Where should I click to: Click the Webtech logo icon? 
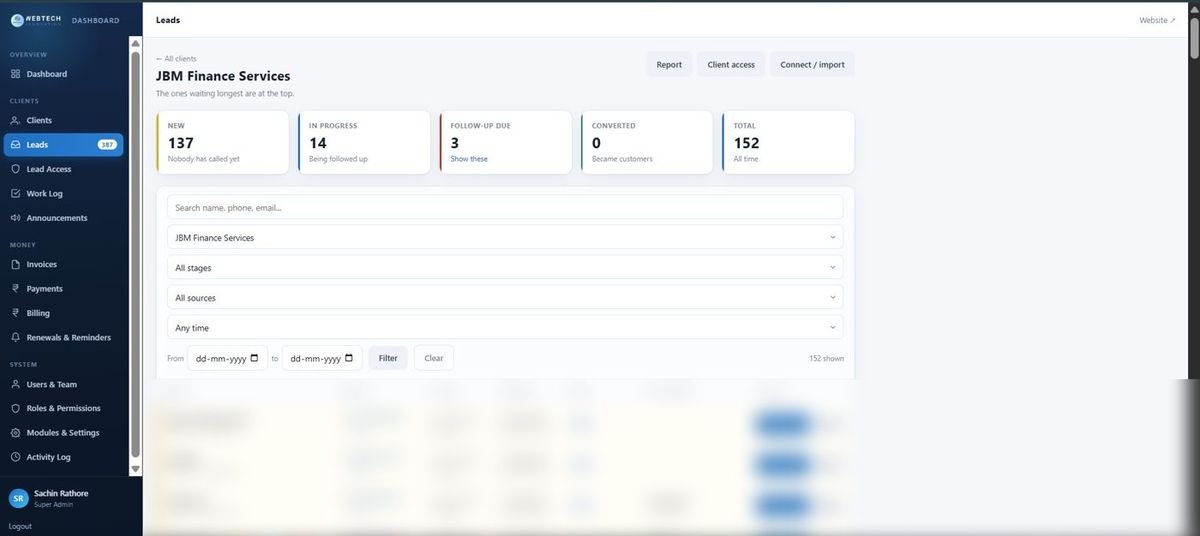tap(17, 20)
